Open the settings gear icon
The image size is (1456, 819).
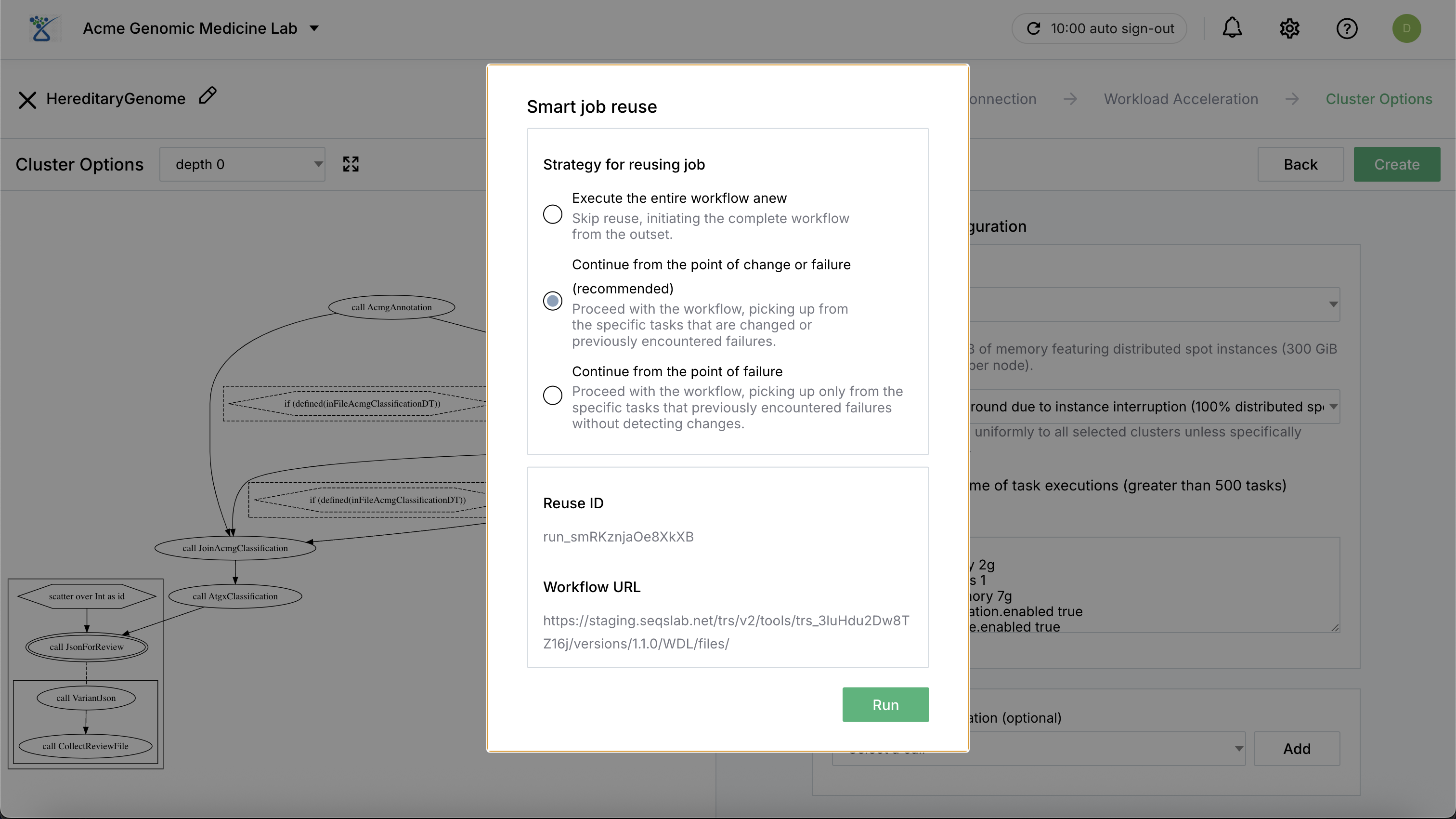click(x=1289, y=28)
